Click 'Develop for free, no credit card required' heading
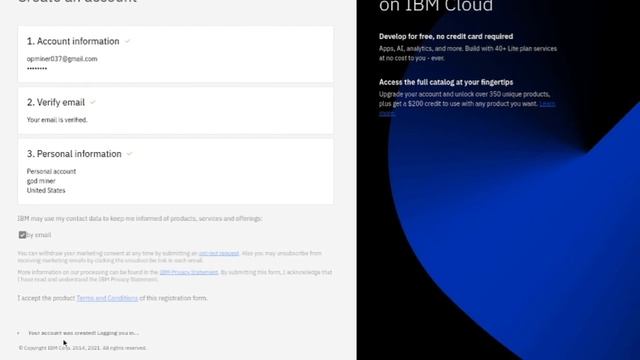This screenshot has width=640, height=360. point(446,36)
